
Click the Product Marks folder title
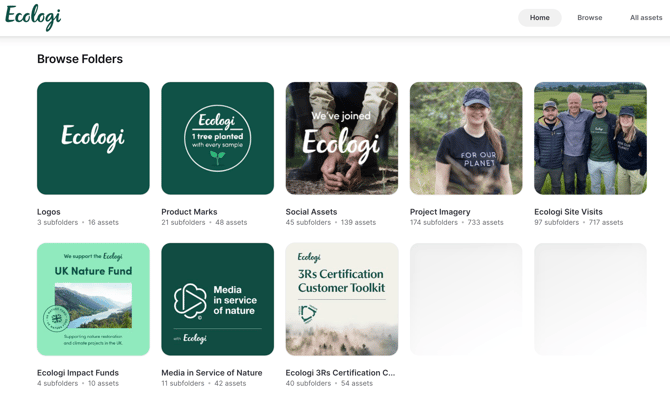point(189,212)
